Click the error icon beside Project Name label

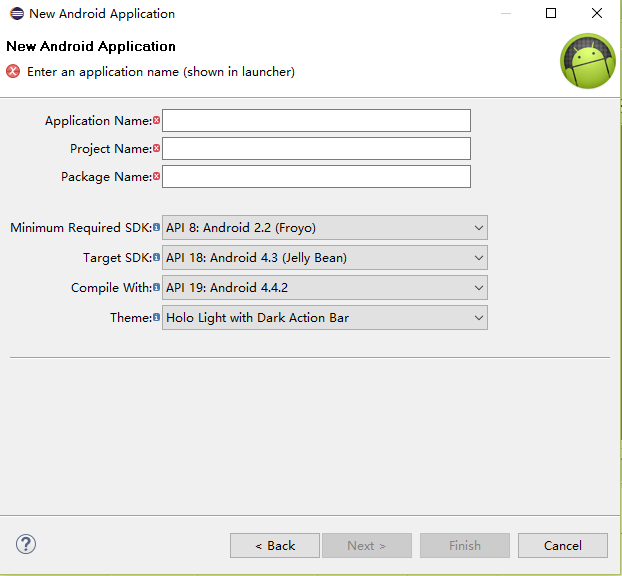[x=156, y=148]
